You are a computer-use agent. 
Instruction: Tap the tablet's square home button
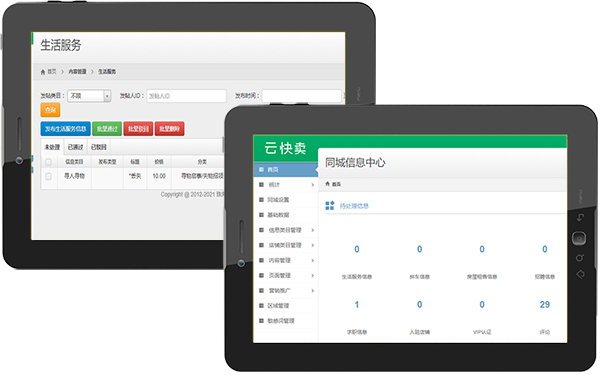click(x=579, y=238)
